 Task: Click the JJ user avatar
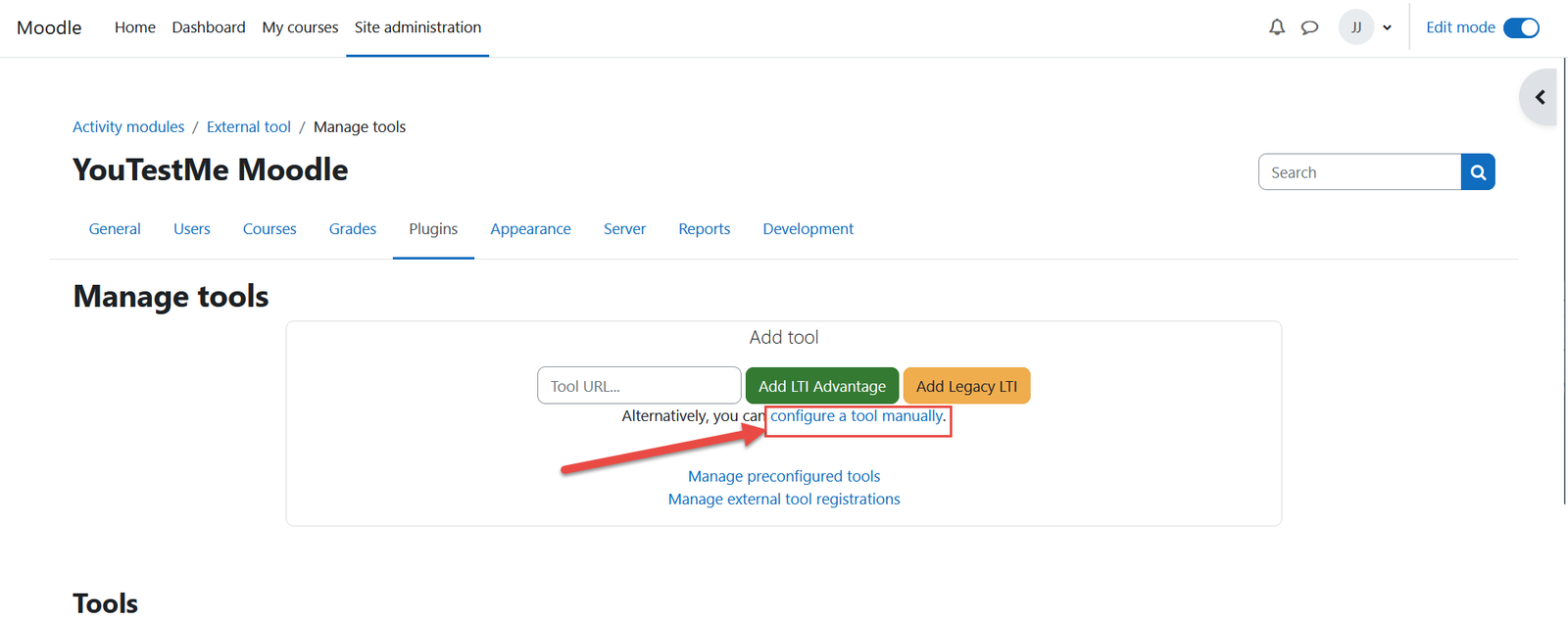tap(1355, 27)
